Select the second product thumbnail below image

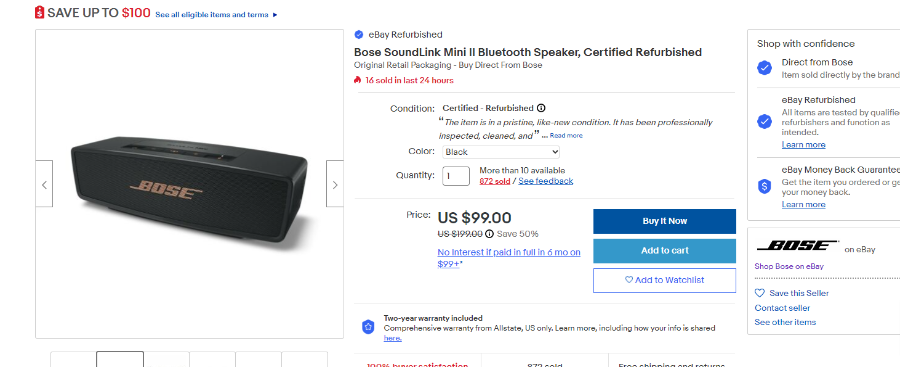[x=120, y=359]
